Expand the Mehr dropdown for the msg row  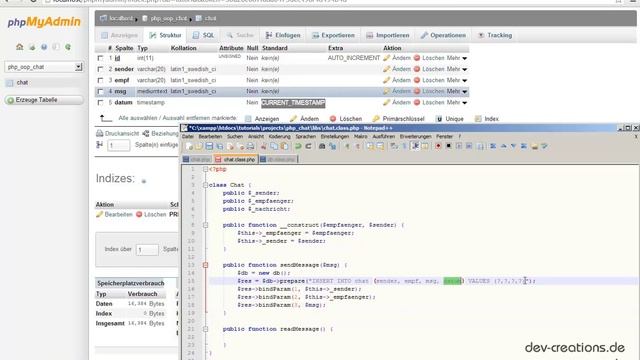coord(457,91)
